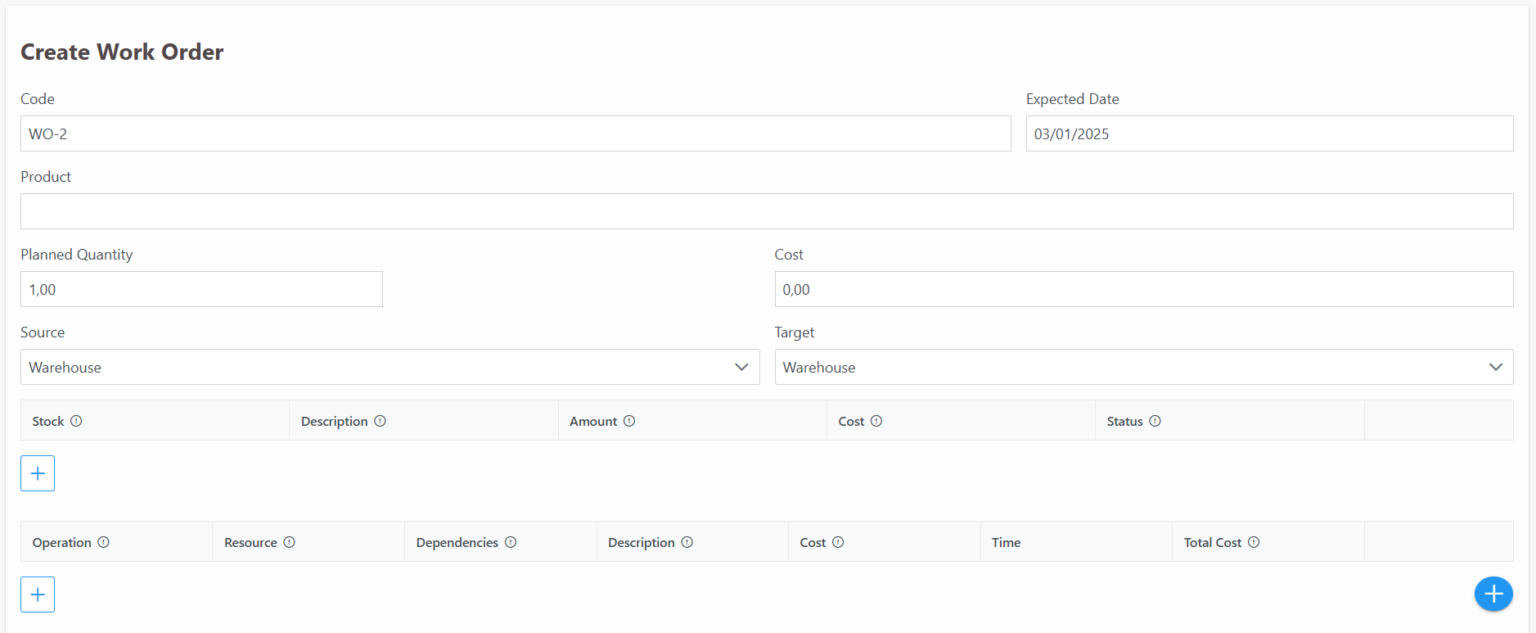
Task: Click the empty Product input field
Action: [x=766, y=211]
